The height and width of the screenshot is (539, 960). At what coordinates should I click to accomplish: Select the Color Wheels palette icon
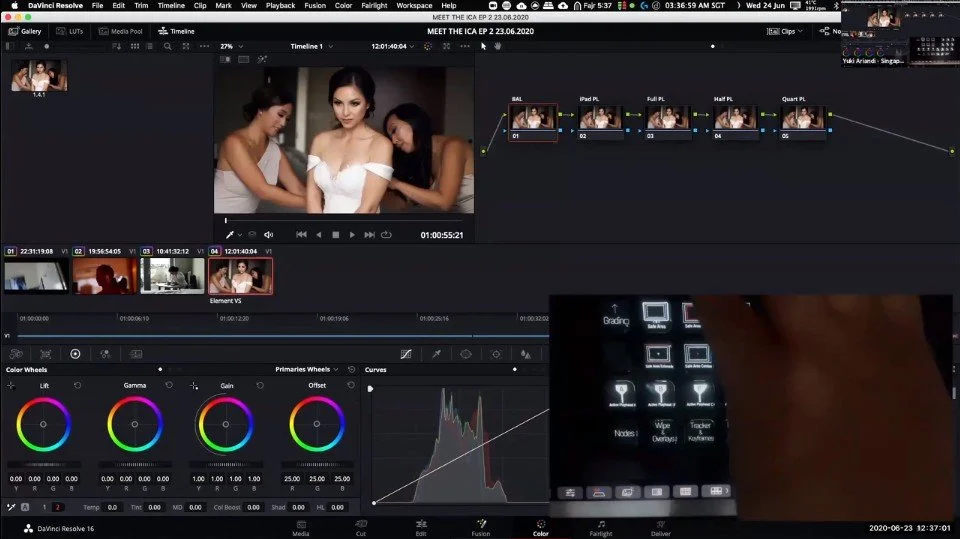tap(75, 354)
